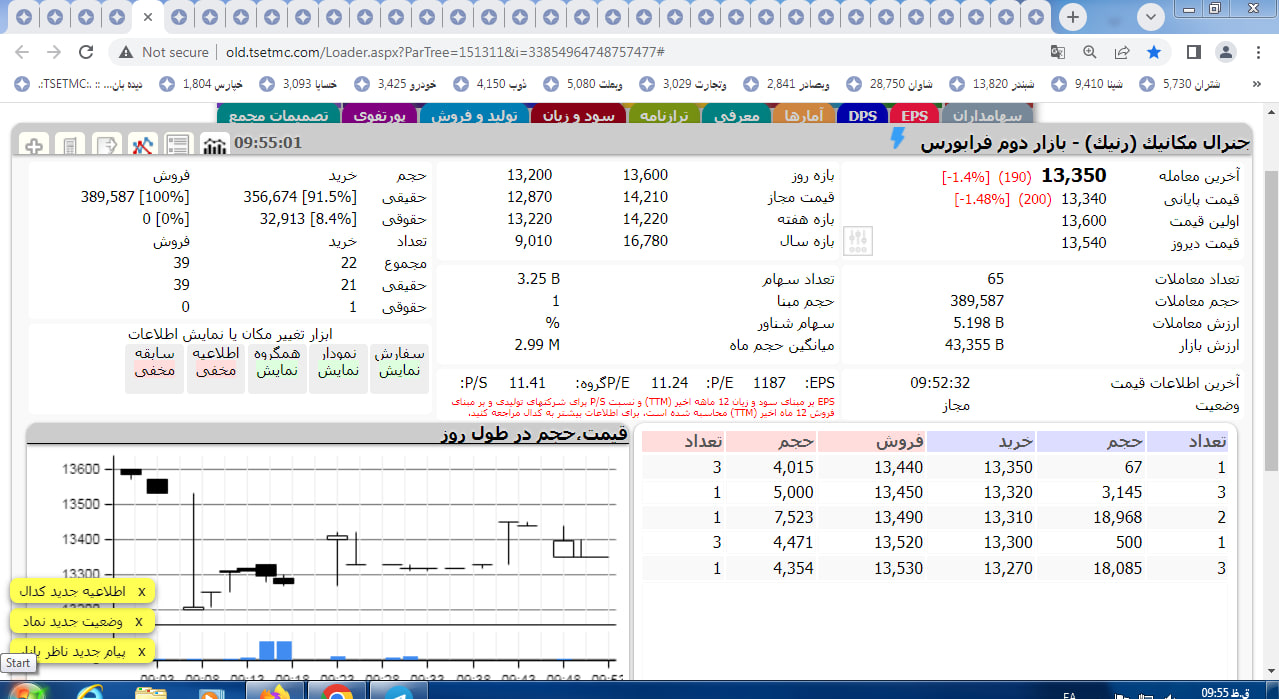Screen dimensions: 1279x699
Task: Click the share page icon in address bar
Action: (1122, 52)
